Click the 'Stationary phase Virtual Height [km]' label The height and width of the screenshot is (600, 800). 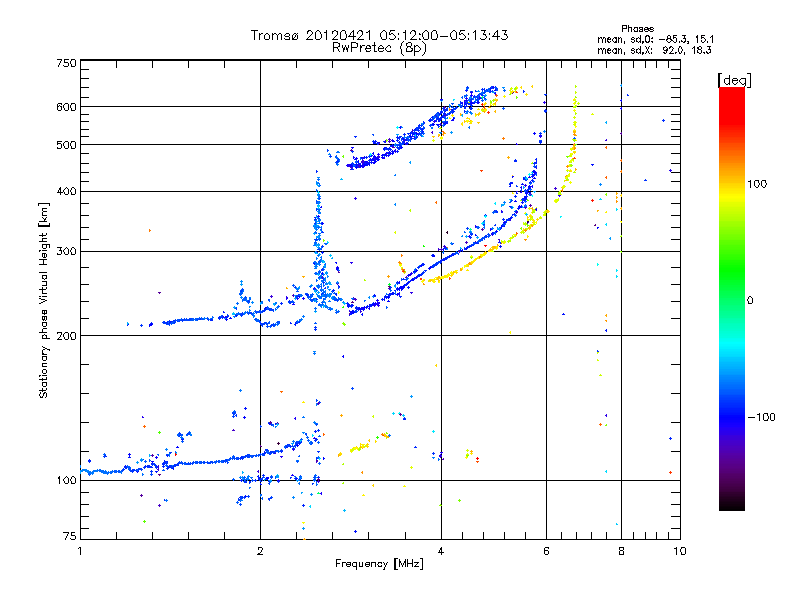44,300
